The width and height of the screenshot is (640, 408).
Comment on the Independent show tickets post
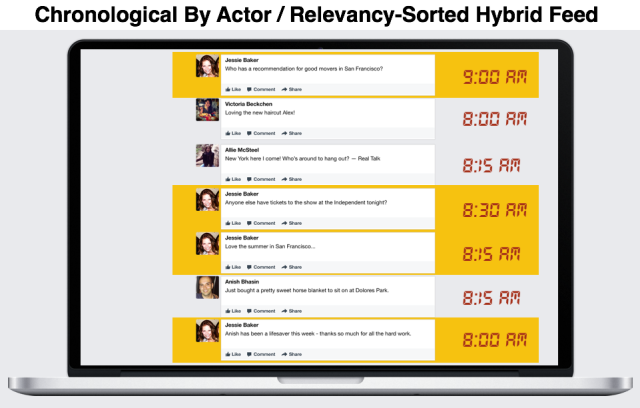pos(261,224)
